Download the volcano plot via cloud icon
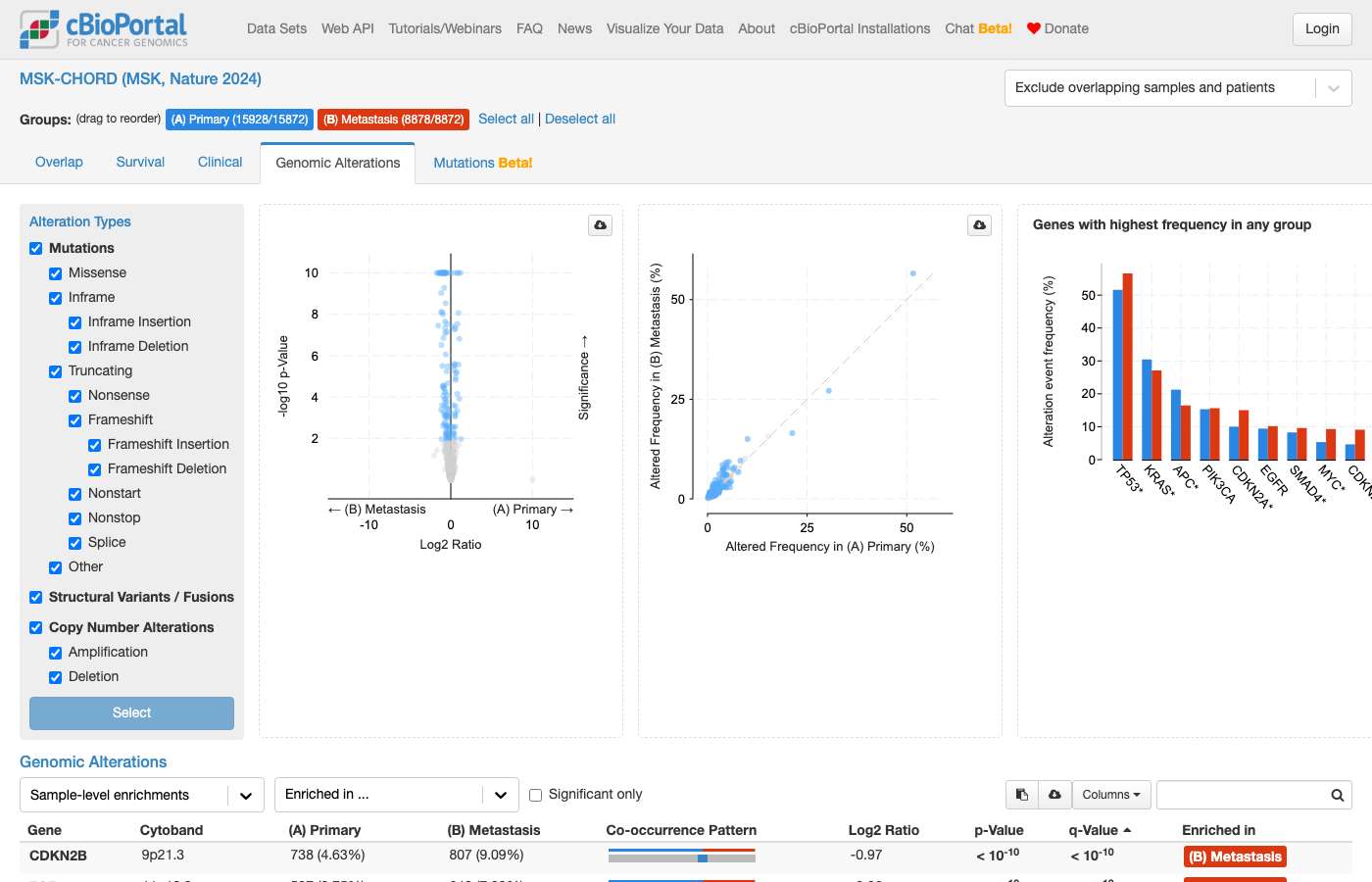The height and width of the screenshot is (882, 1372). (601, 225)
